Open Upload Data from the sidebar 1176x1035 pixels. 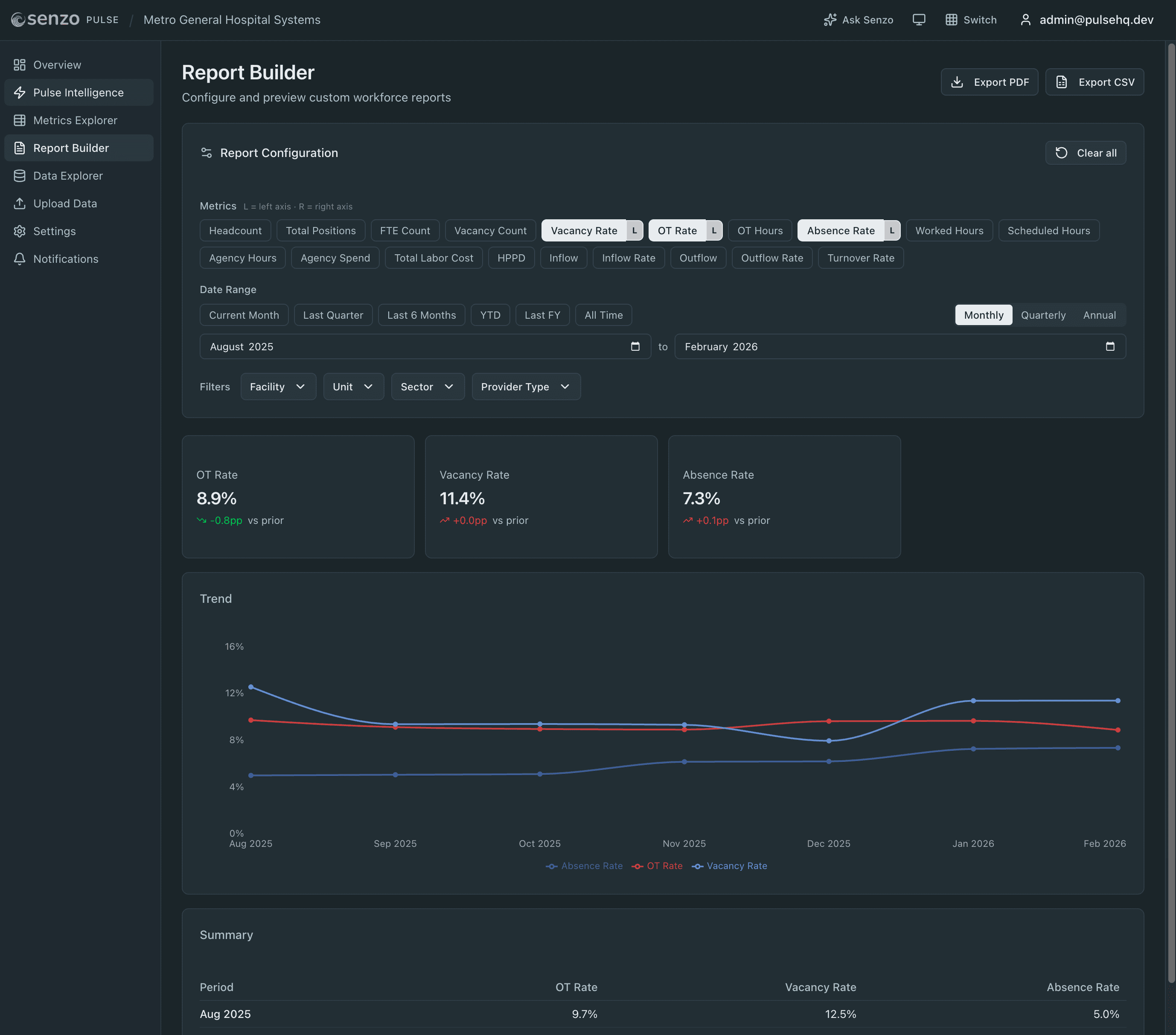[64, 203]
